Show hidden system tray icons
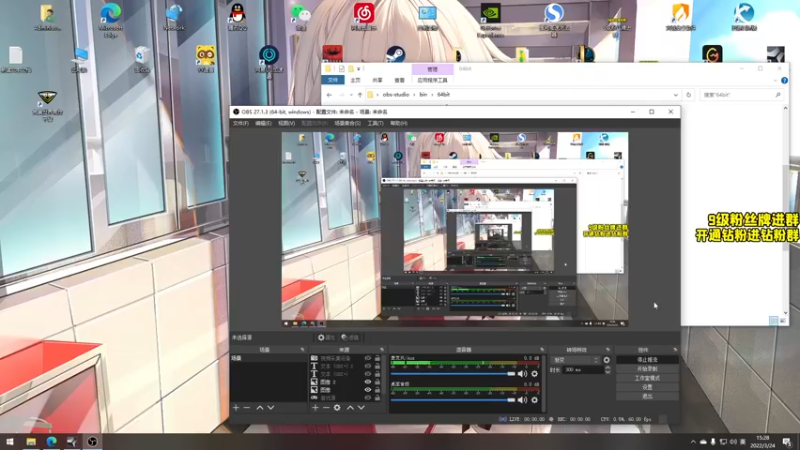The height and width of the screenshot is (450, 800). pos(693,442)
